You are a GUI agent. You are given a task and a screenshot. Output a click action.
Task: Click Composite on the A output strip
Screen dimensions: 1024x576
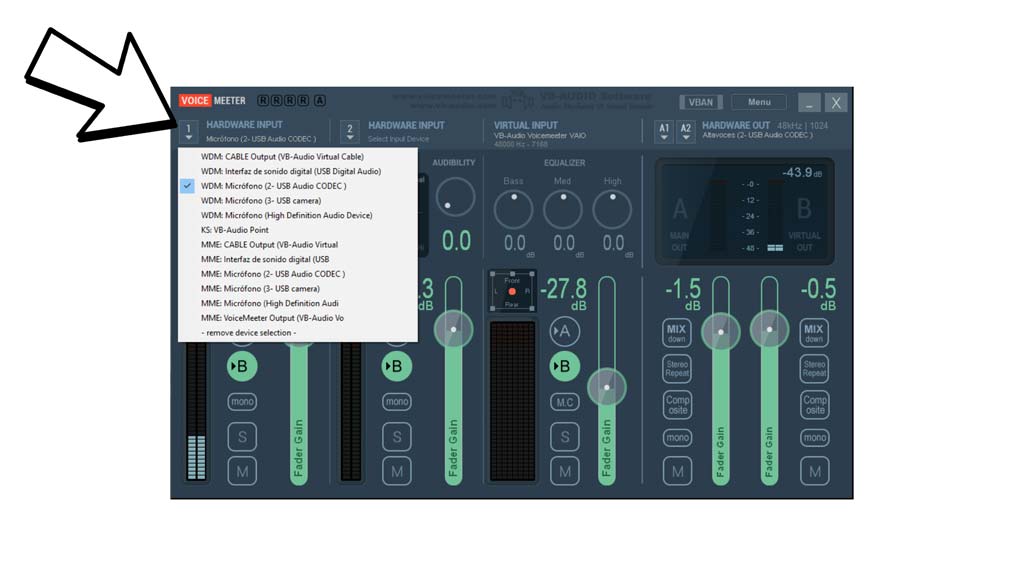(677, 404)
